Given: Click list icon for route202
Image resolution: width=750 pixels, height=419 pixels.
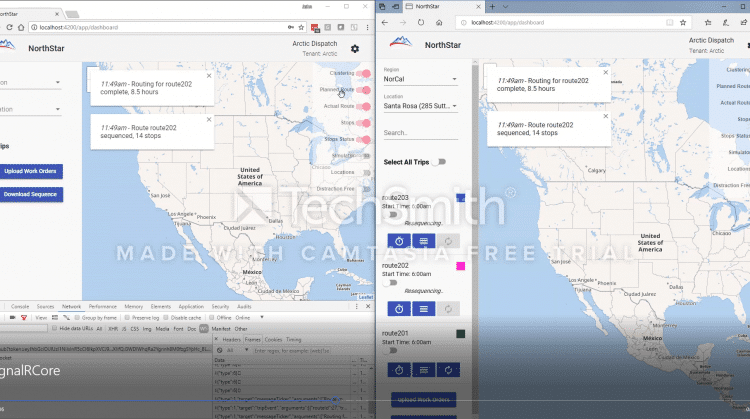Looking at the screenshot, I should coord(423,309).
